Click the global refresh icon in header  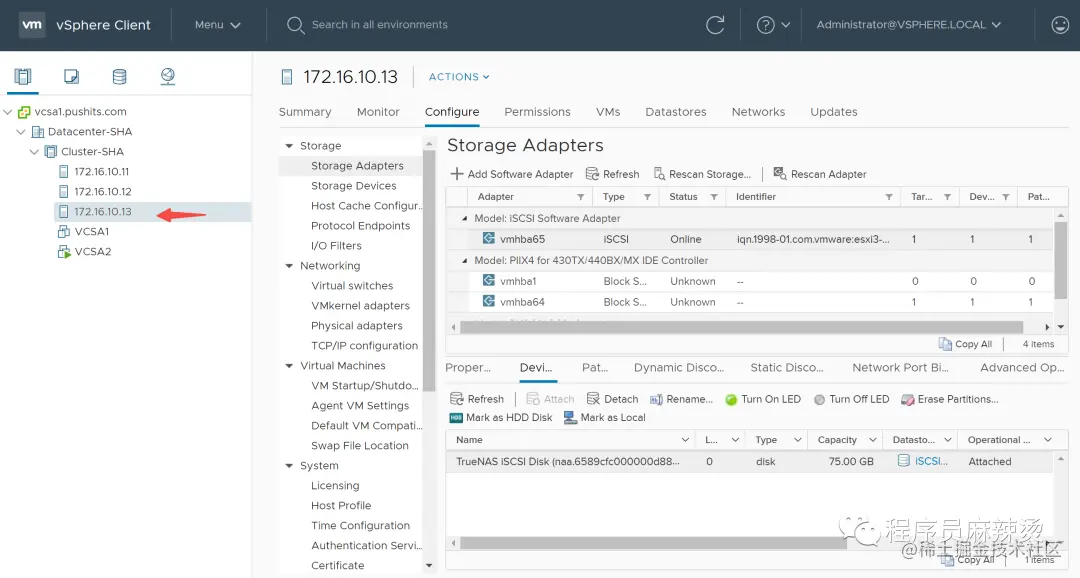tap(715, 25)
